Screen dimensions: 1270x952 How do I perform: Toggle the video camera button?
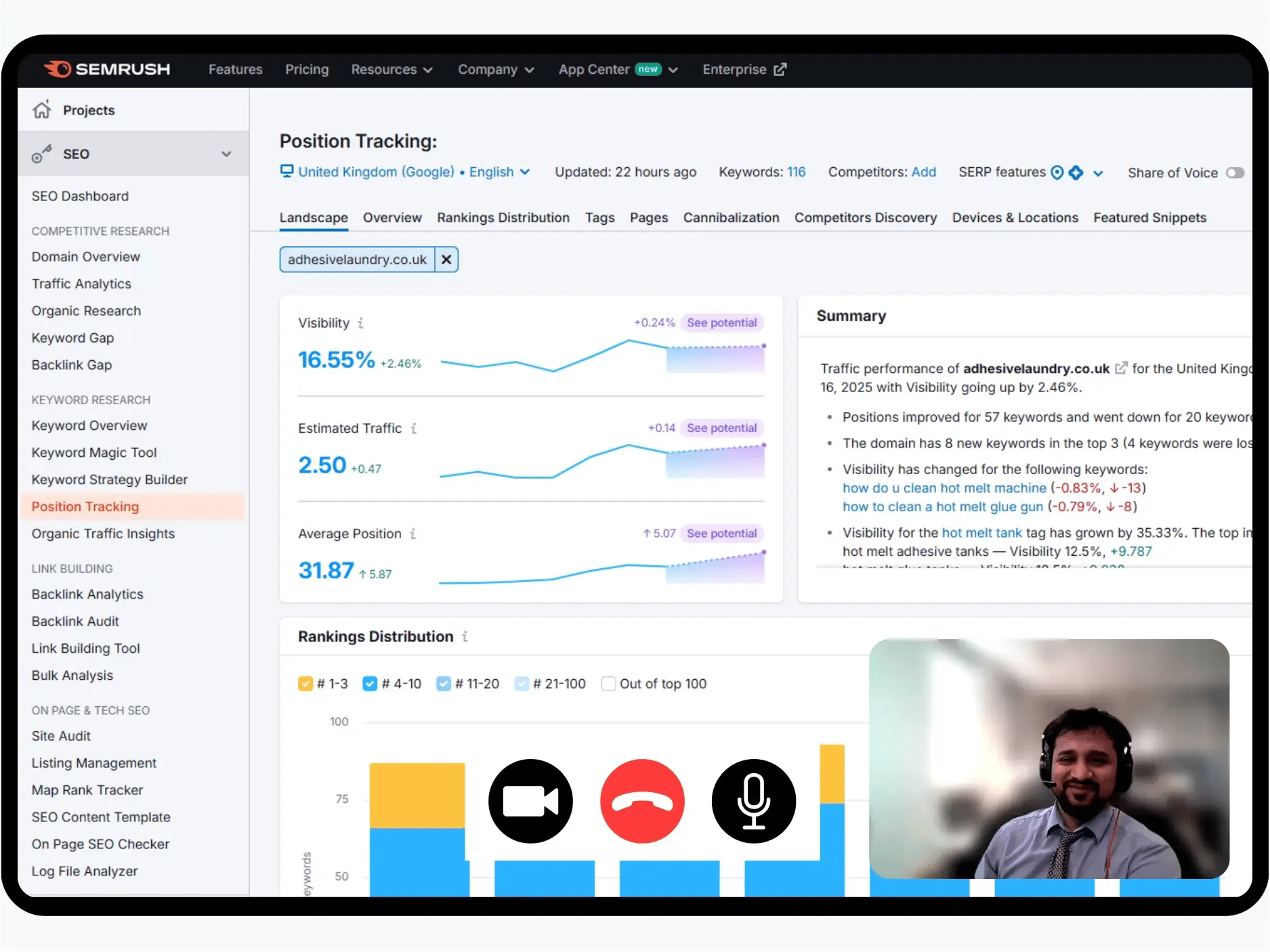(530, 801)
